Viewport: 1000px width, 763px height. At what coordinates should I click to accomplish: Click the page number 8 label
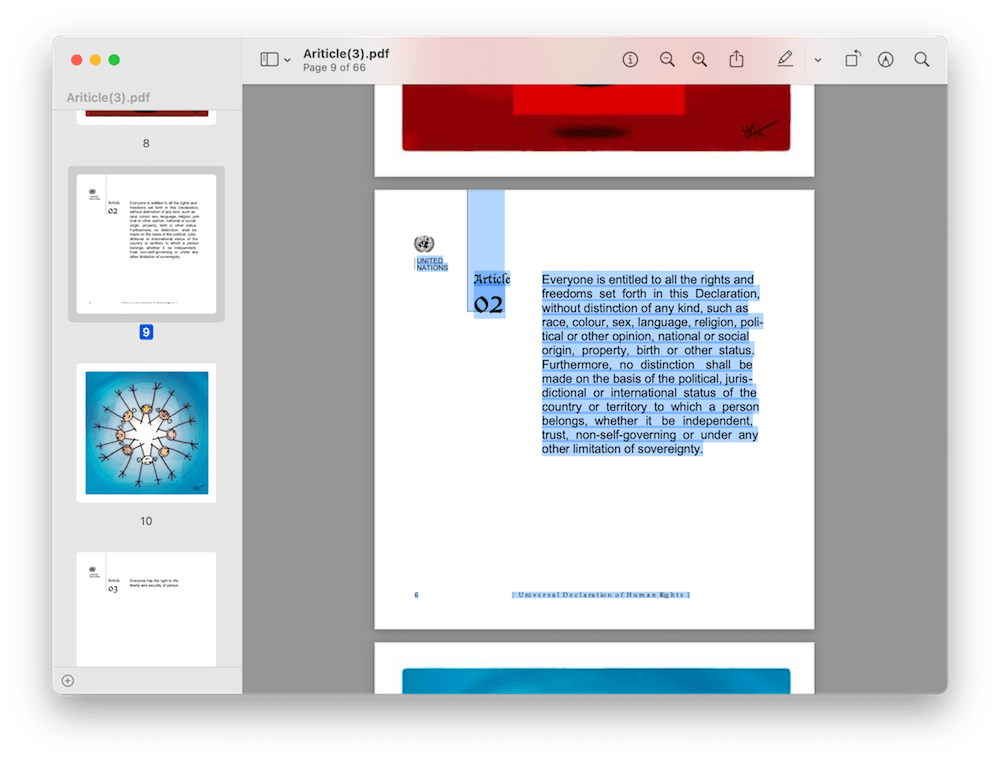click(146, 144)
